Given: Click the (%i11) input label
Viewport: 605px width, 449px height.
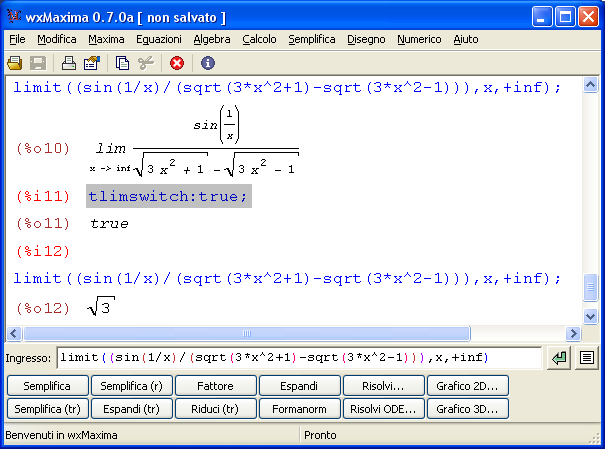Looking at the screenshot, I should click(x=43, y=196).
